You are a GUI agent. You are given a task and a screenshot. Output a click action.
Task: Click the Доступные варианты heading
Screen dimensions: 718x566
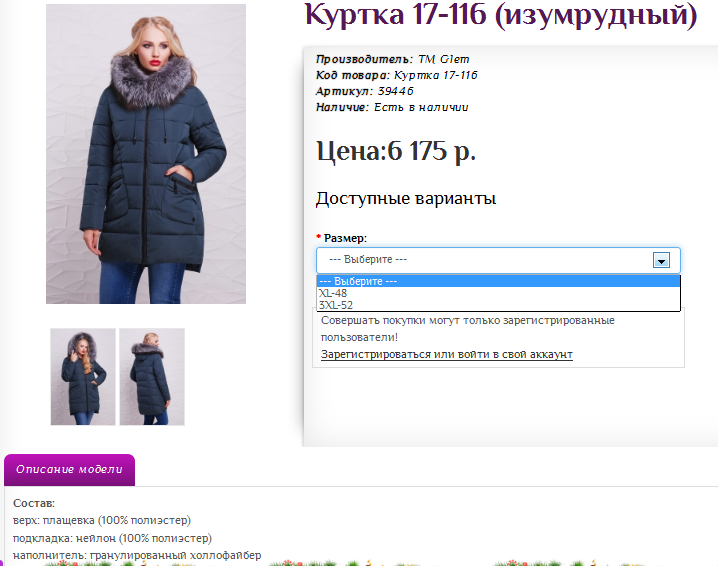406,198
